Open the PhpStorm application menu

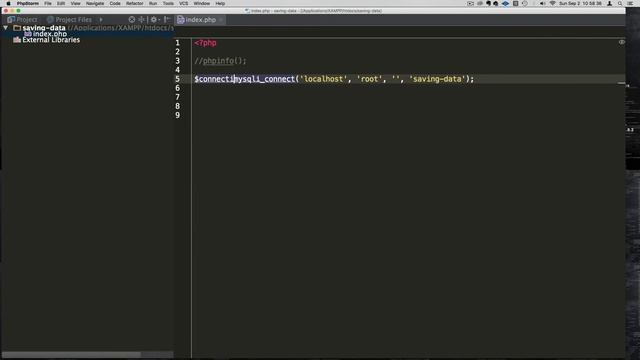pos(28,3)
